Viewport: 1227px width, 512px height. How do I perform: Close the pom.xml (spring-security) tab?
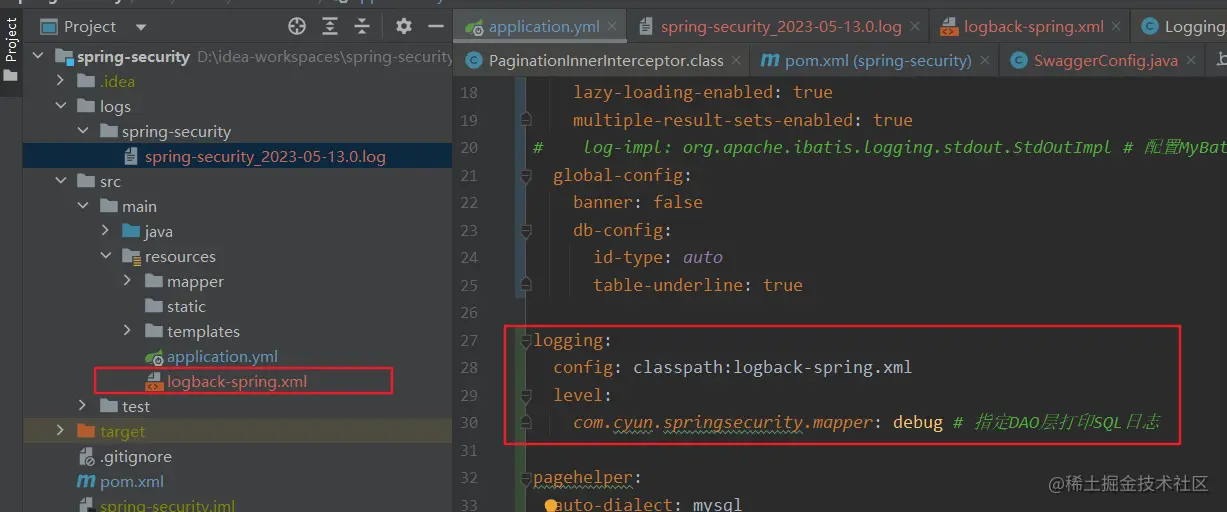tap(983, 62)
